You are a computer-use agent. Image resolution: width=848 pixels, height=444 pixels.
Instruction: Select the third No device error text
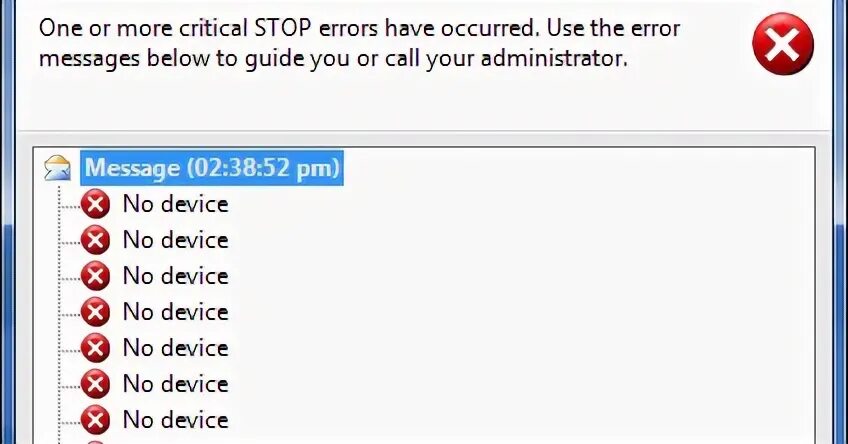point(176,276)
